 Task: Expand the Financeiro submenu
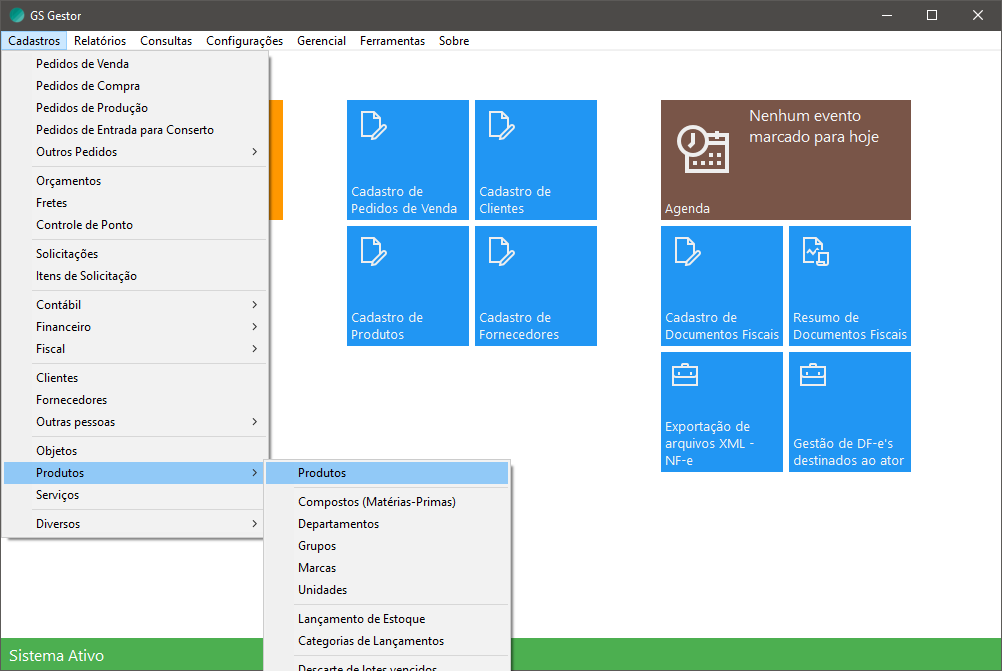click(x=135, y=327)
